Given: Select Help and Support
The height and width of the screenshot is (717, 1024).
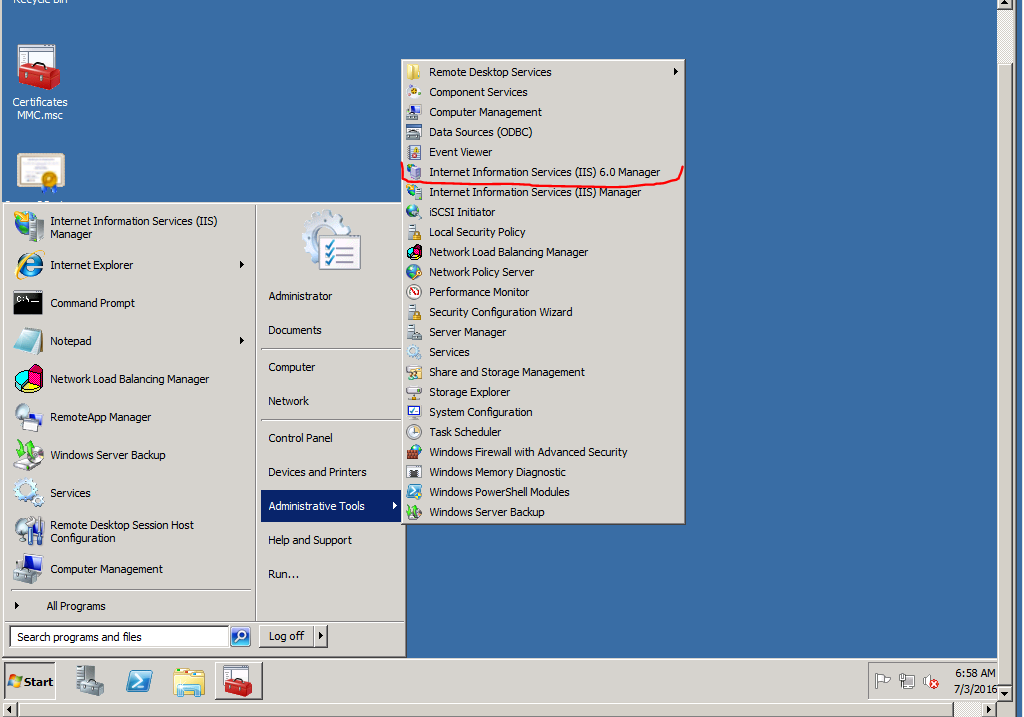Looking at the screenshot, I should click(310, 540).
